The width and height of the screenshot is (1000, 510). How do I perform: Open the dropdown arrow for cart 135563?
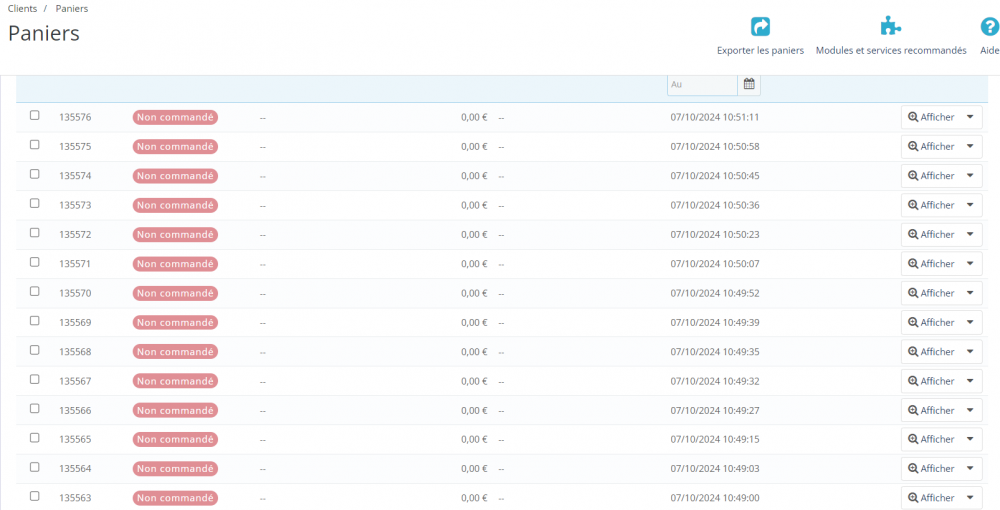click(970, 498)
